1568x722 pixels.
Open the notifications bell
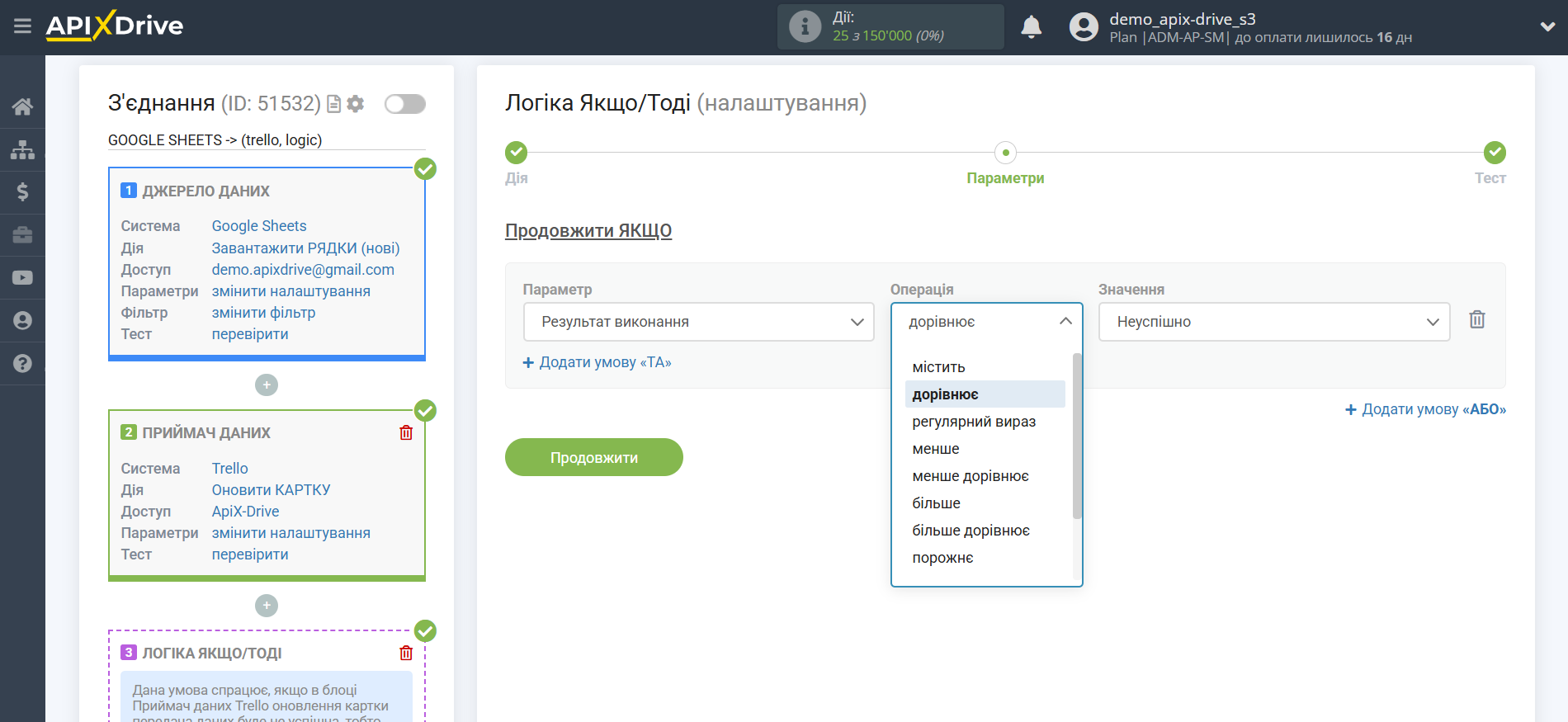click(x=1031, y=27)
